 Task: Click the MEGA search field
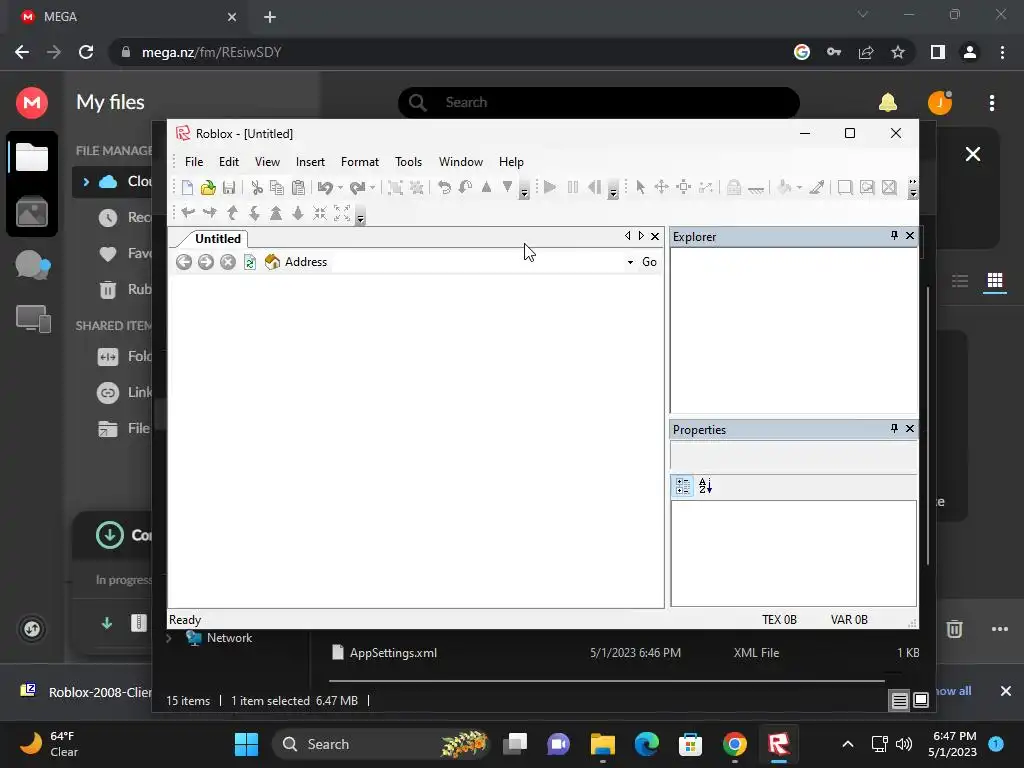[599, 103]
